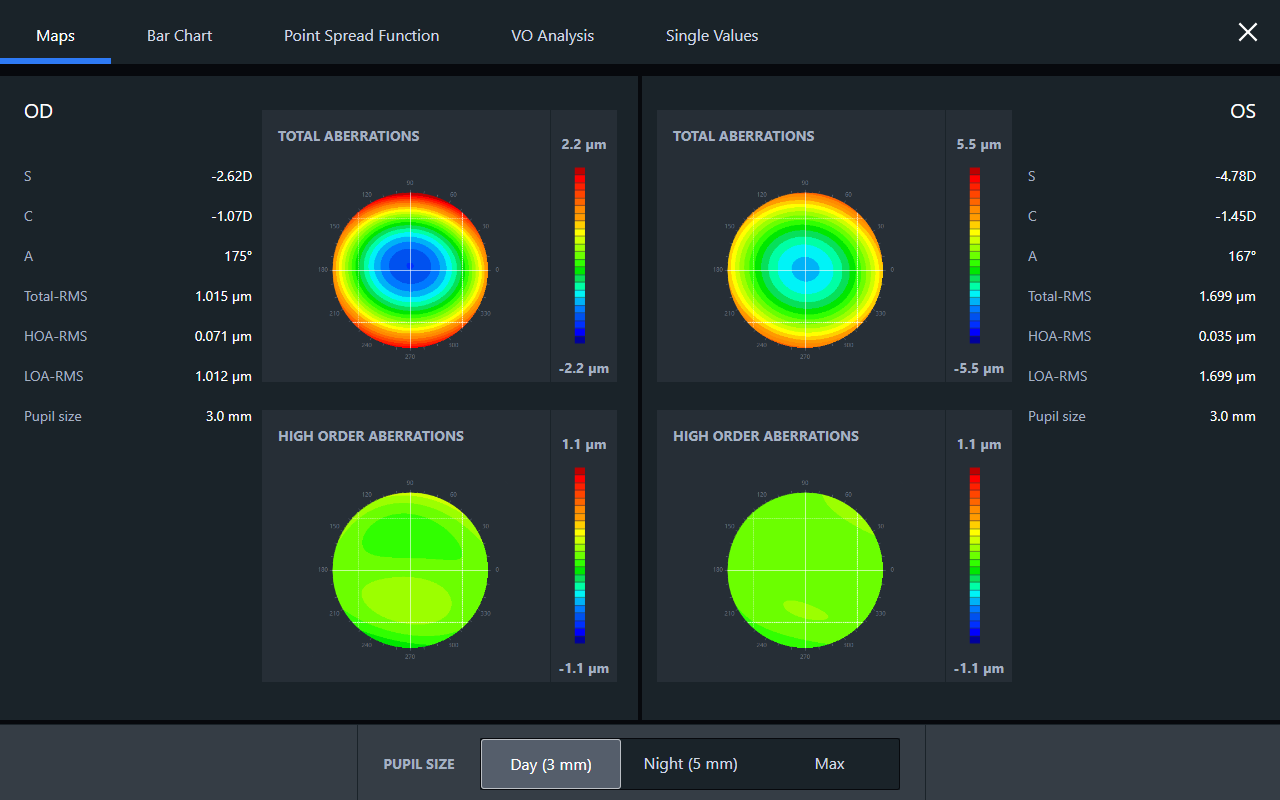Click the OS sphere value -4.78D
The image size is (1280, 800).
(x=1235, y=176)
